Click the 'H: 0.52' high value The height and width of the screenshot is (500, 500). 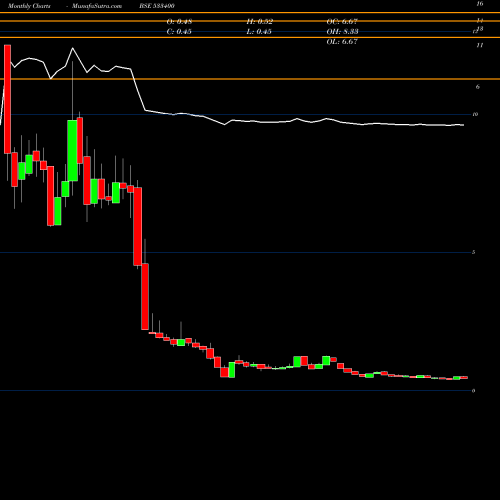260,22
